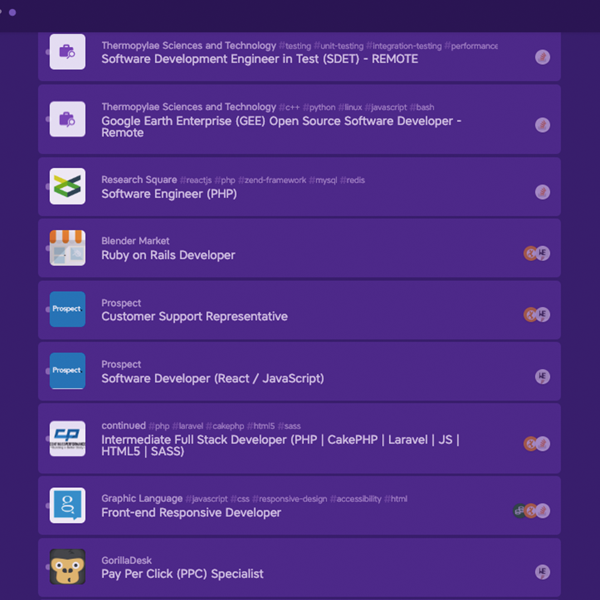Select the #integration-testing tag
The width and height of the screenshot is (600, 600).
coord(404,46)
